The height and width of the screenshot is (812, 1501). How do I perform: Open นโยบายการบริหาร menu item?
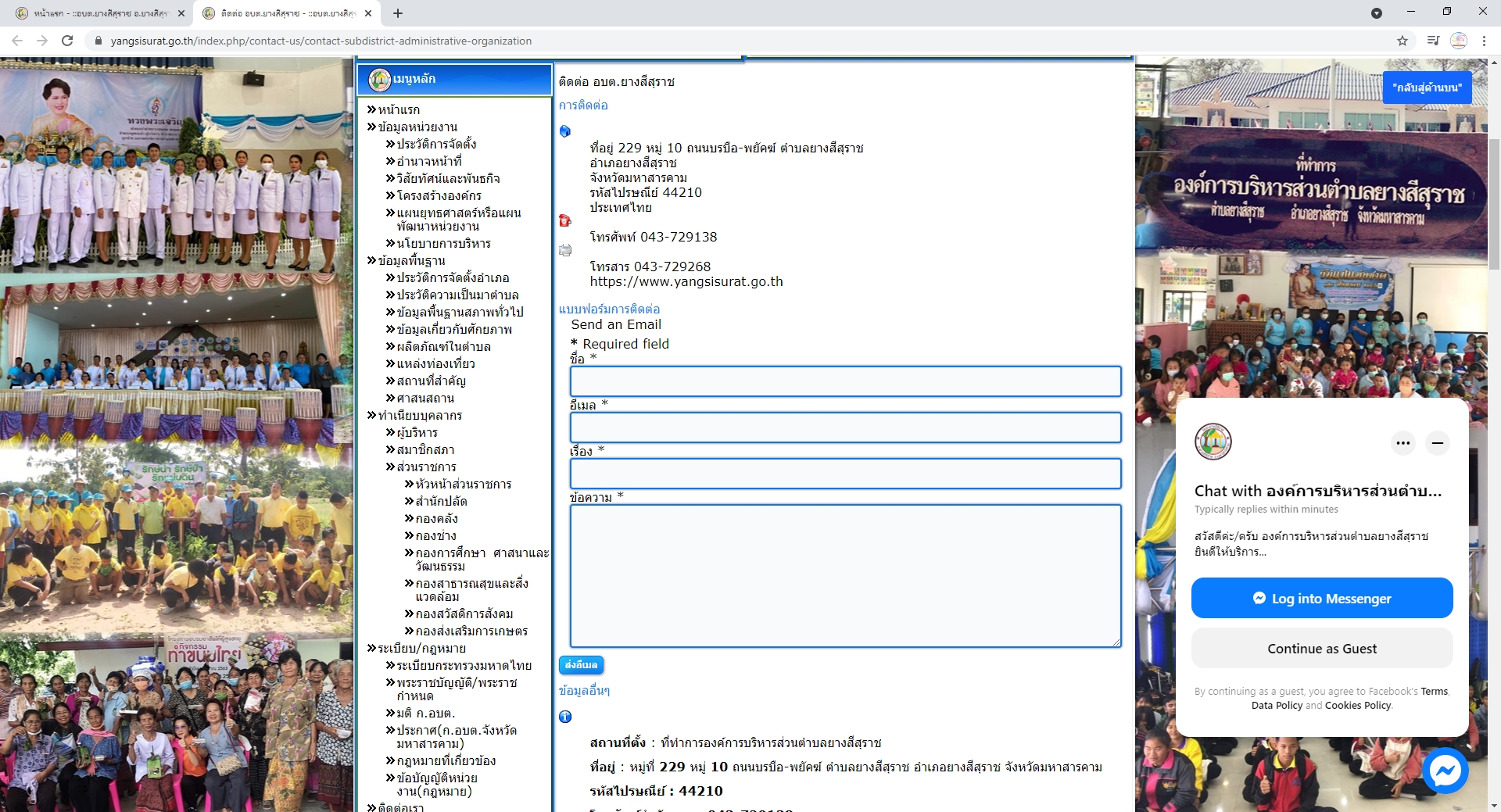pyautogui.click(x=443, y=243)
